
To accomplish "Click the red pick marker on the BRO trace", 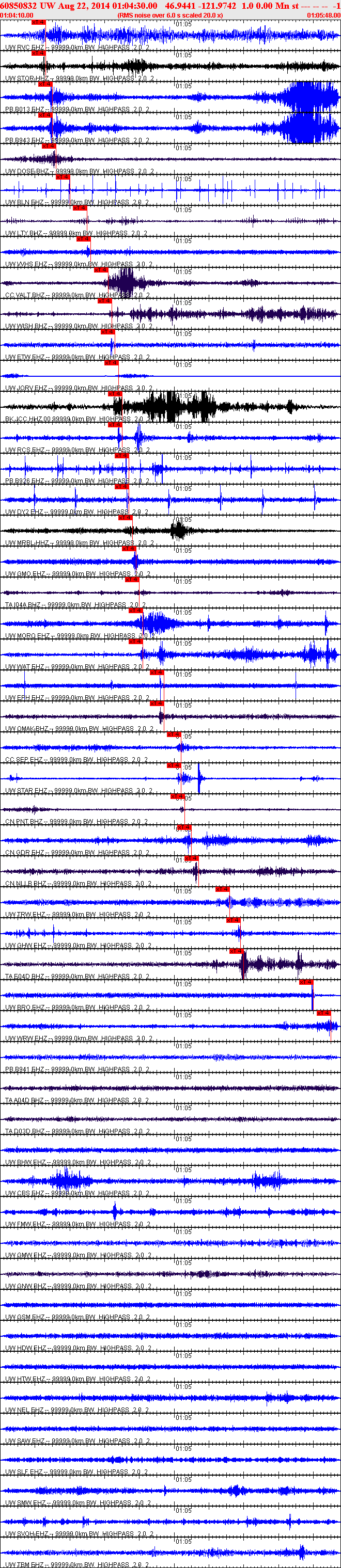I will pyautogui.click(x=306, y=982).
